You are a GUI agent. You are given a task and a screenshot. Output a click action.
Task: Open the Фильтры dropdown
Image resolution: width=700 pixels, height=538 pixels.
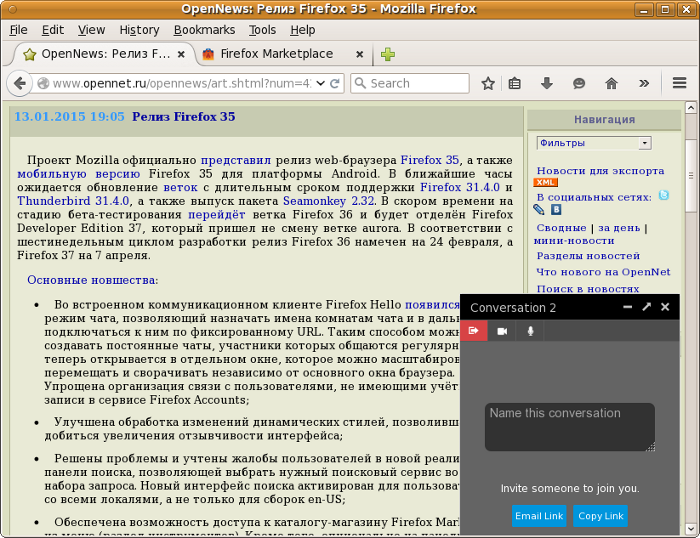pyautogui.click(x=594, y=143)
